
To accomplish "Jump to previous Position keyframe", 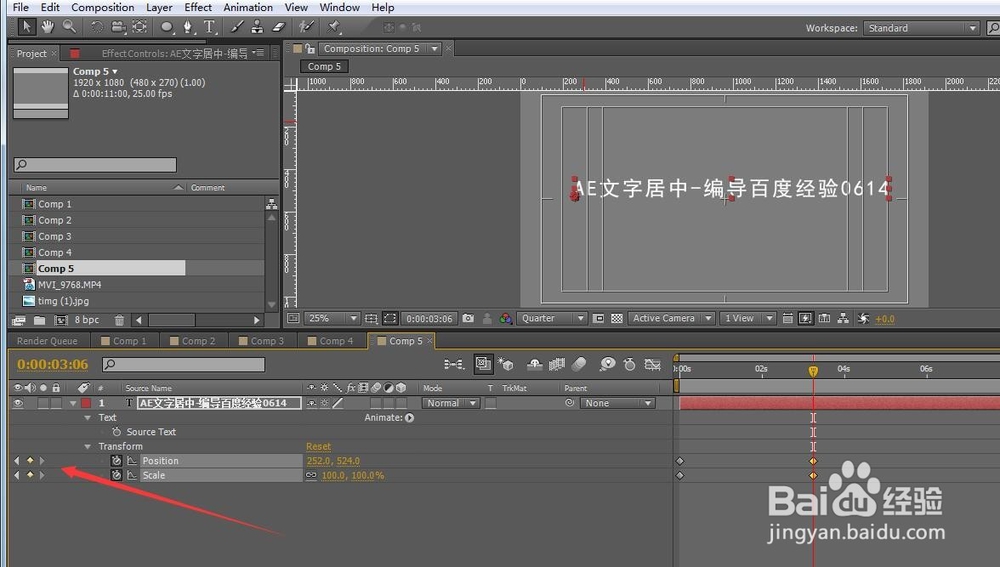I will coord(17,460).
